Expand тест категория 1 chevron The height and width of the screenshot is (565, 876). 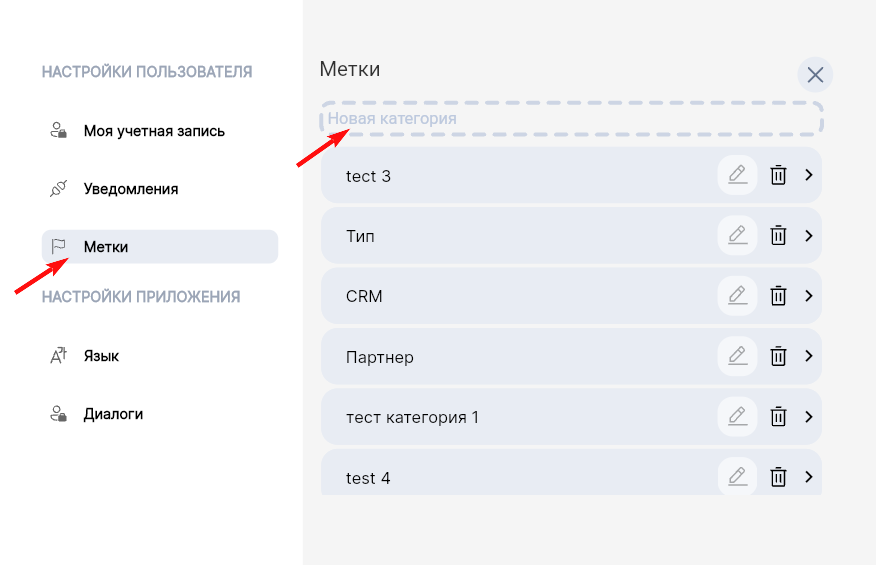[x=808, y=416]
